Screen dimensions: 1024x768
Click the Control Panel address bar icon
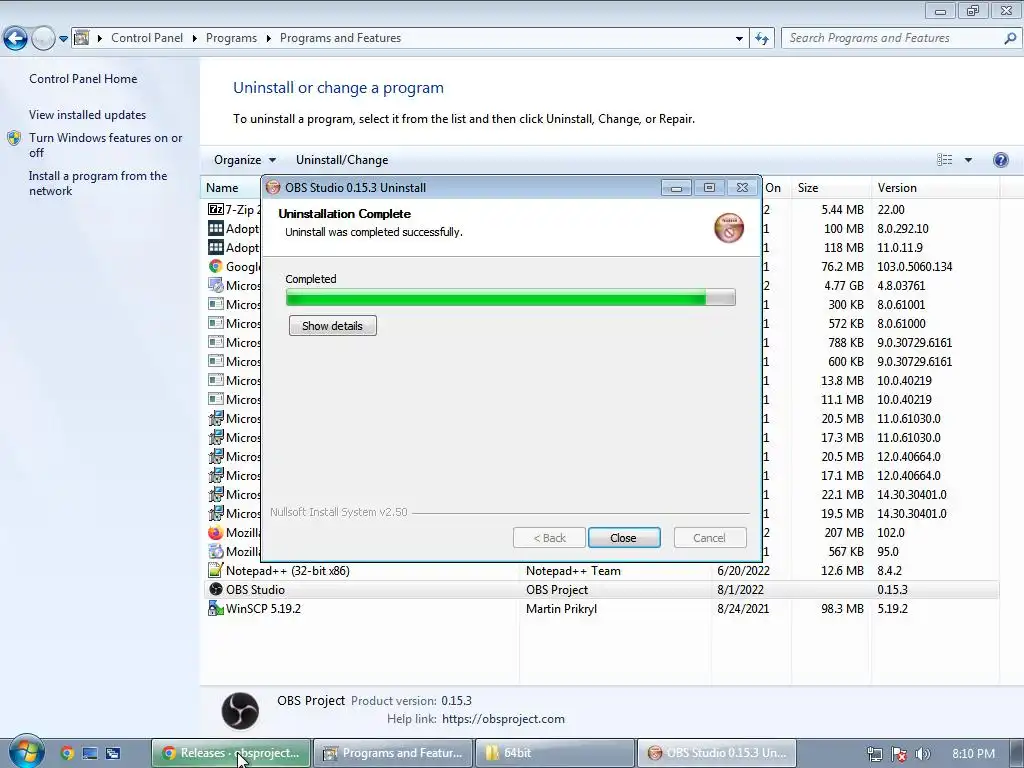[x=82, y=38]
